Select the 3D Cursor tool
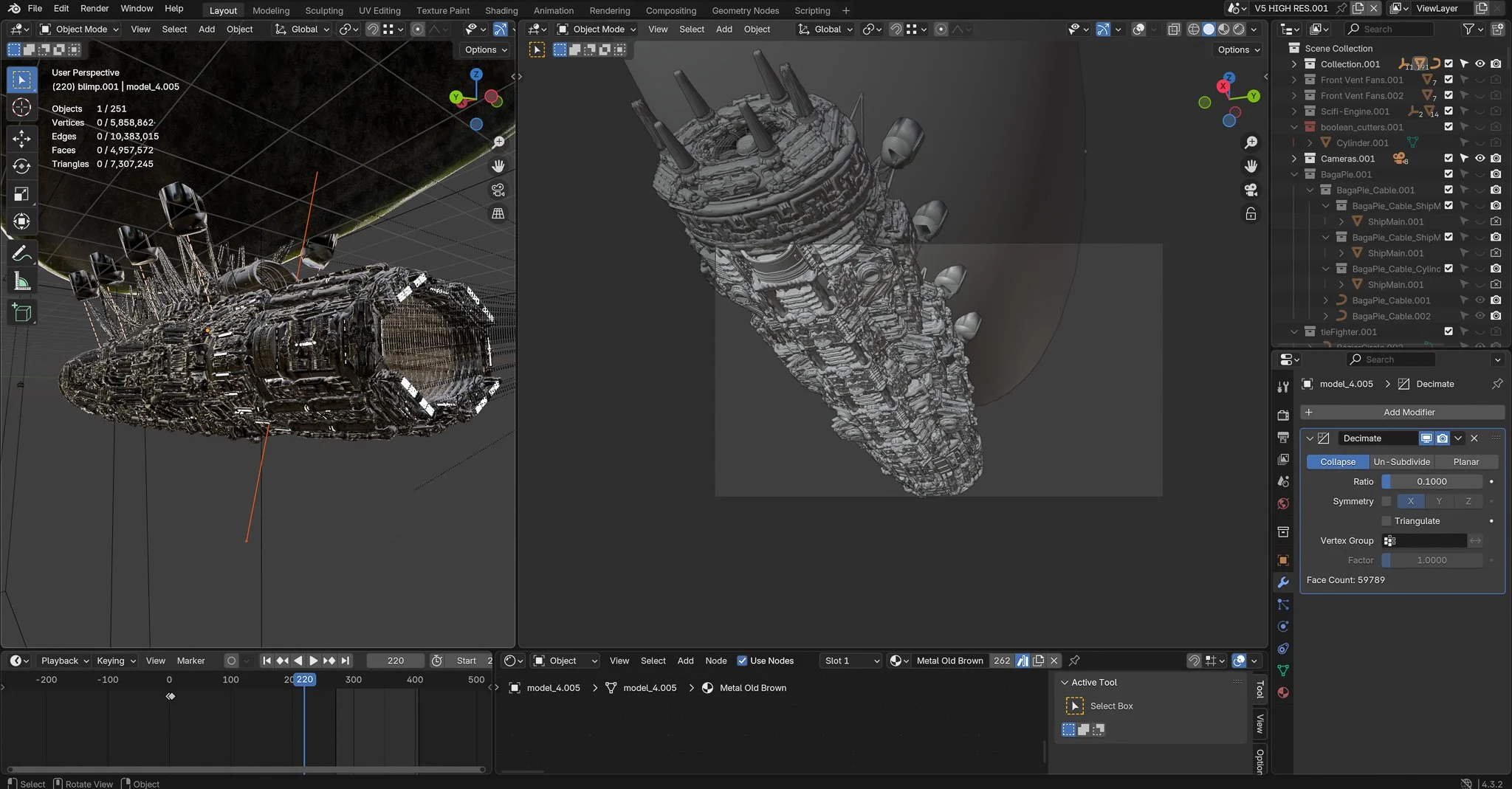This screenshot has width=1512, height=789. coord(21,107)
